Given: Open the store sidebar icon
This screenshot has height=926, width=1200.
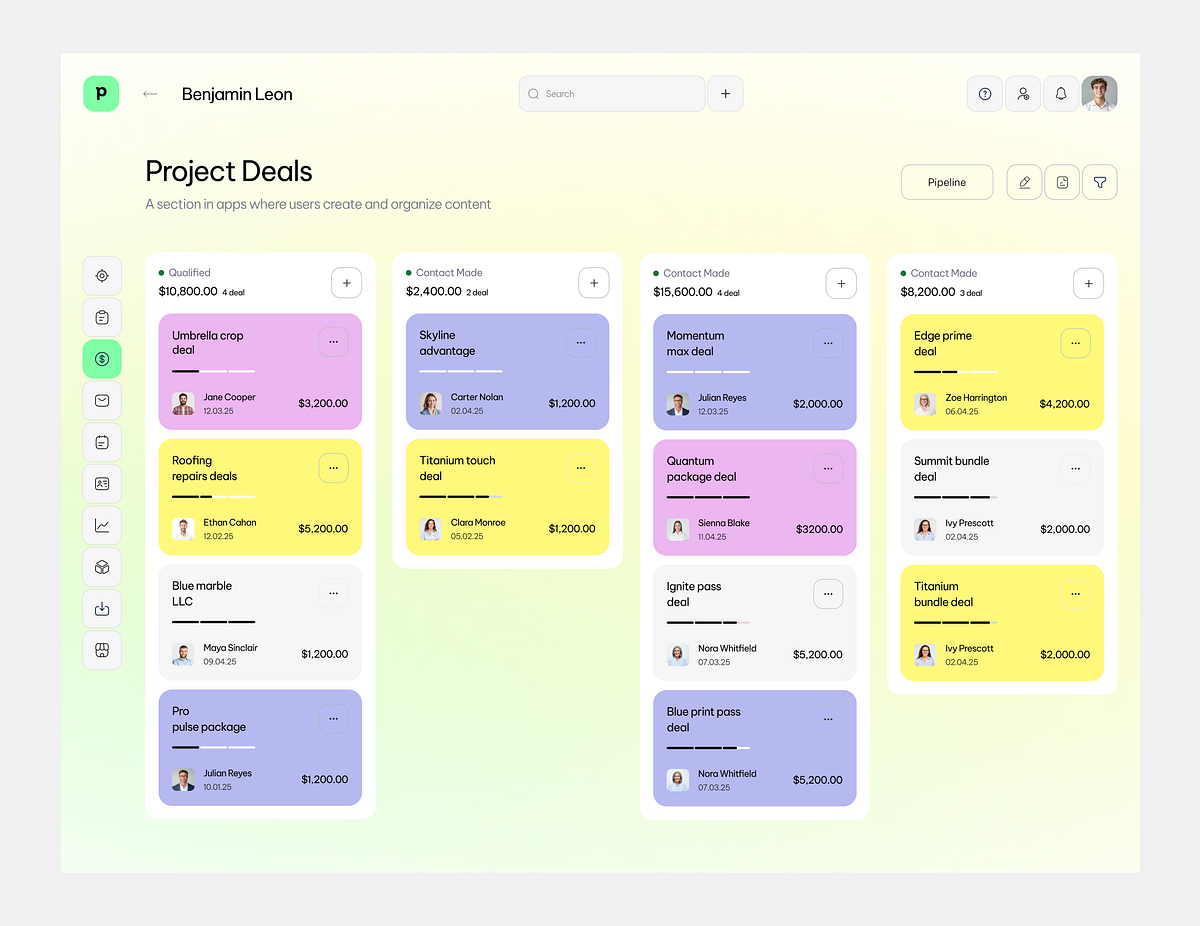Looking at the screenshot, I should [102, 650].
